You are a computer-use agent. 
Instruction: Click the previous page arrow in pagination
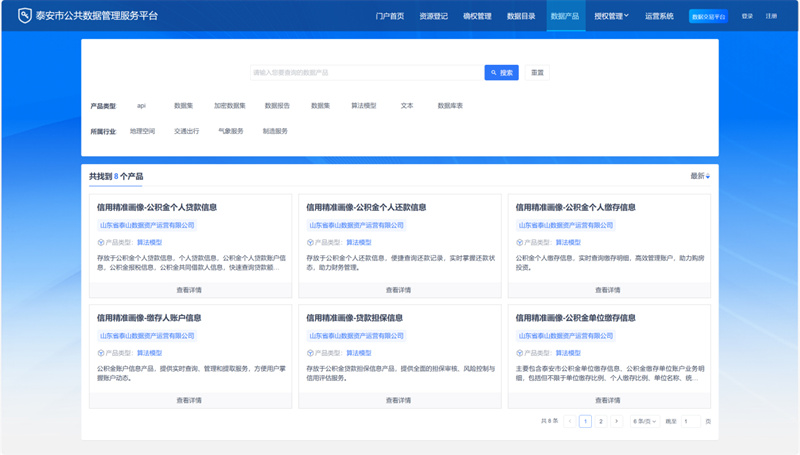click(x=570, y=422)
